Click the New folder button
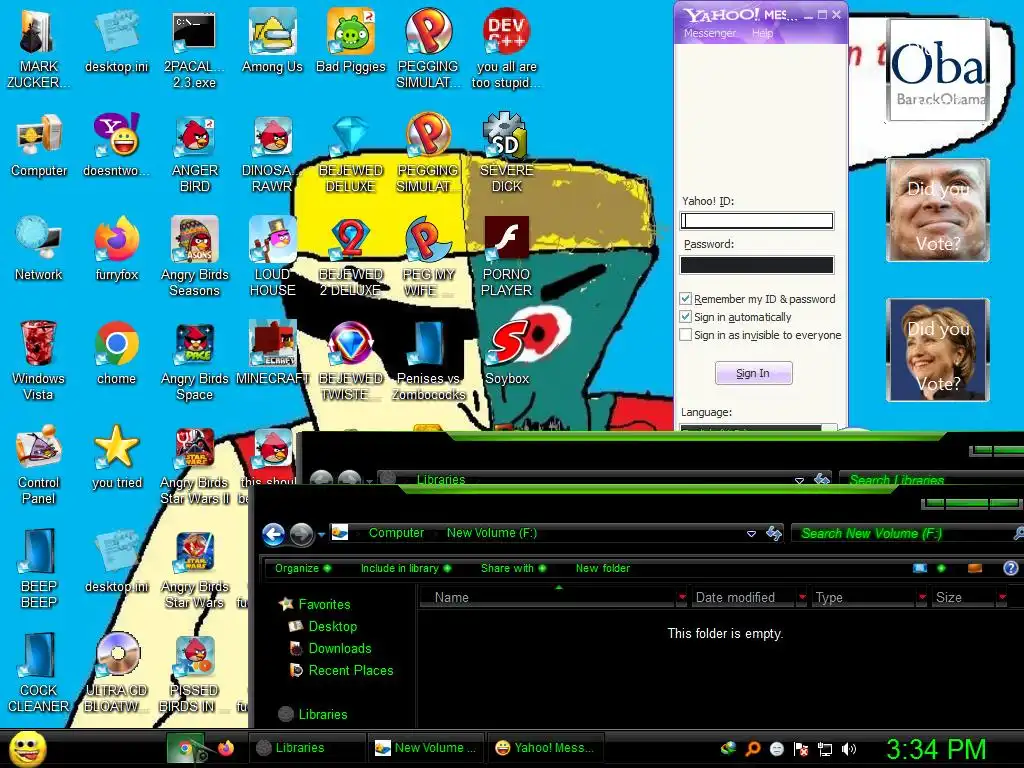The width and height of the screenshot is (1024, 768). point(603,568)
